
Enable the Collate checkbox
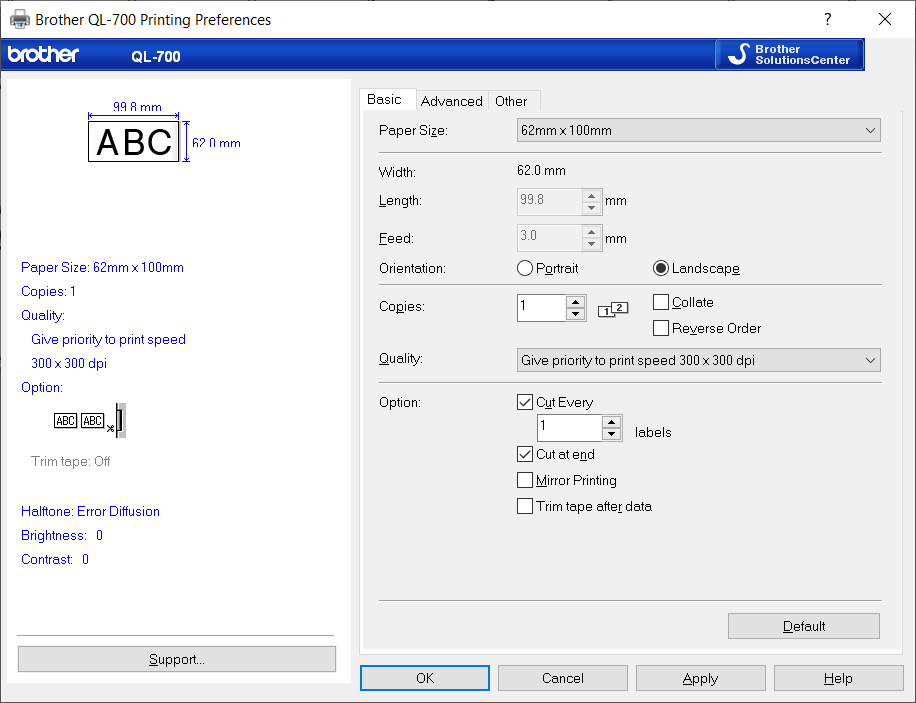pyautogui.click(x=661, y=302)
